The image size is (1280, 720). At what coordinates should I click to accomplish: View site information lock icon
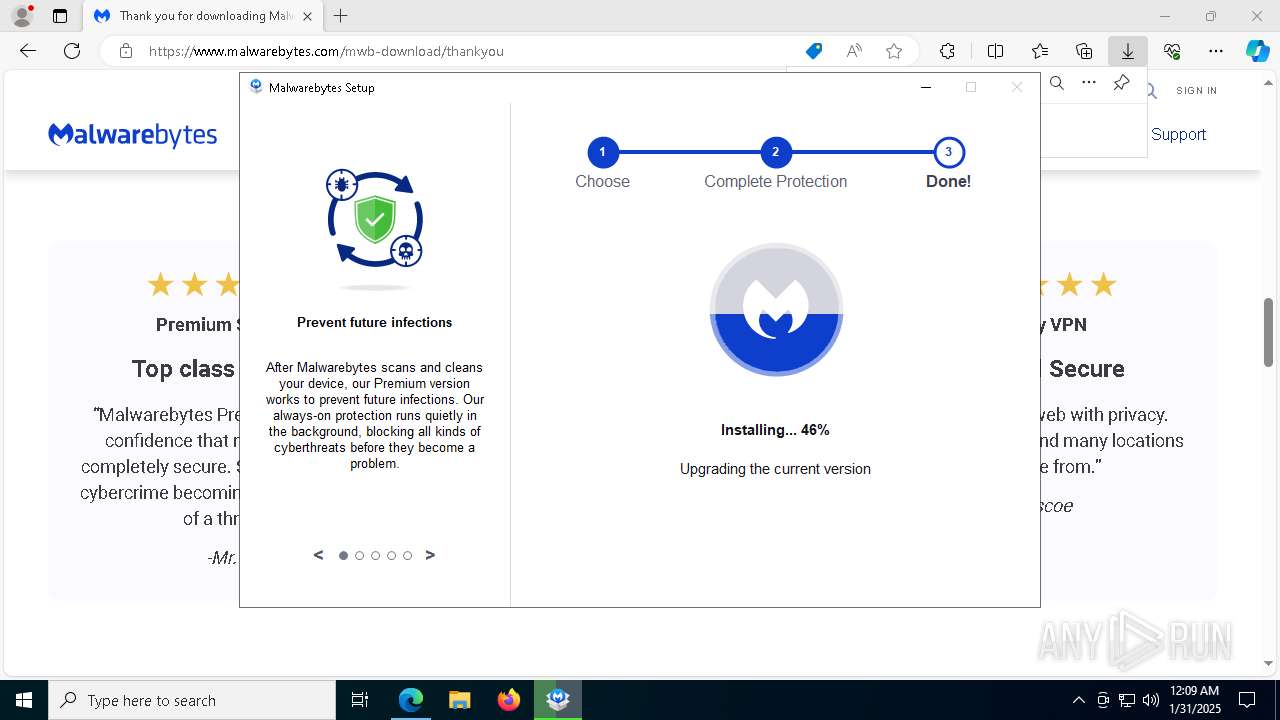[x=126, y=51]
